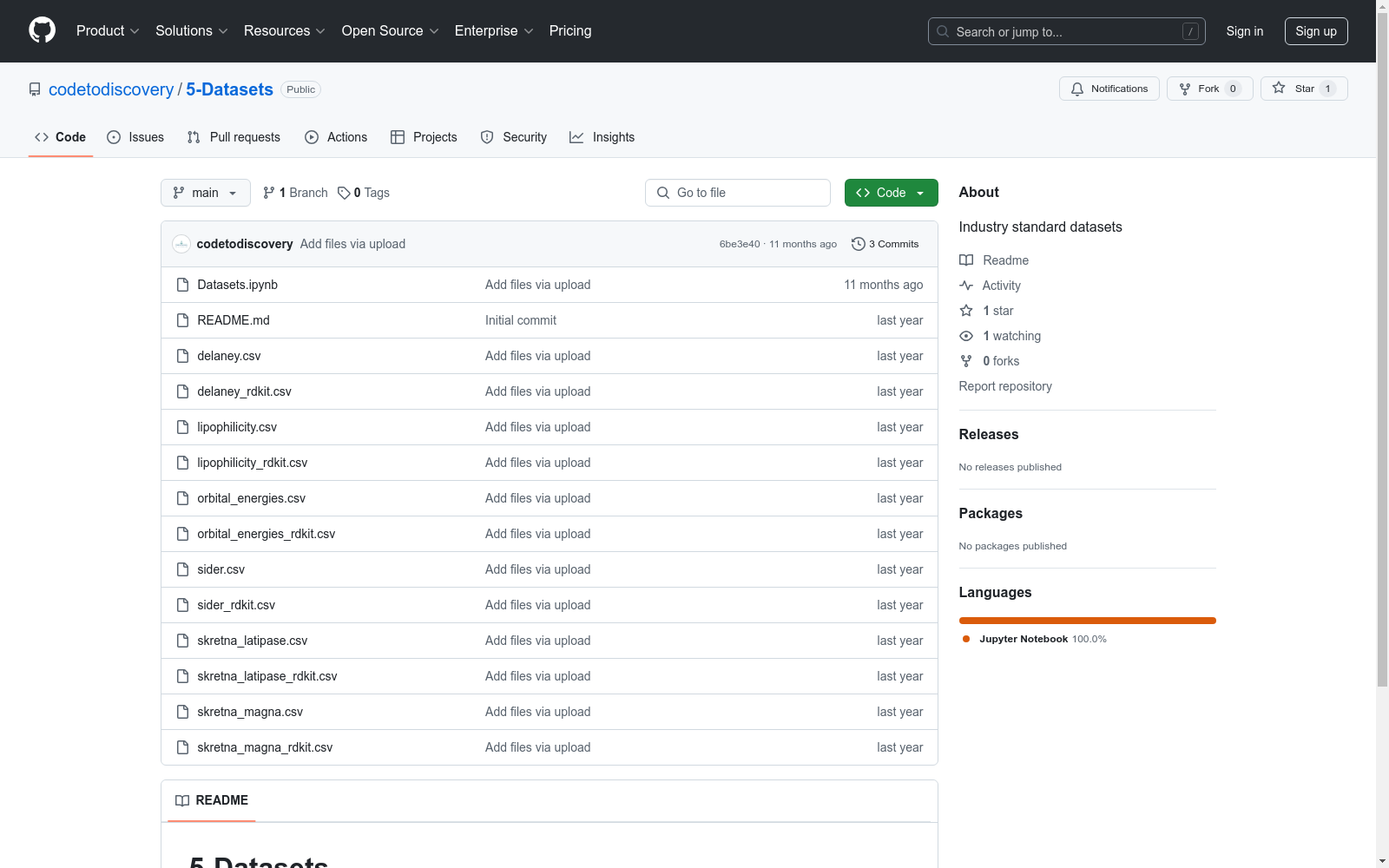This screenshot has width=1389, height=868.
Task: Click the README book icon above readme
Action: 182,800
